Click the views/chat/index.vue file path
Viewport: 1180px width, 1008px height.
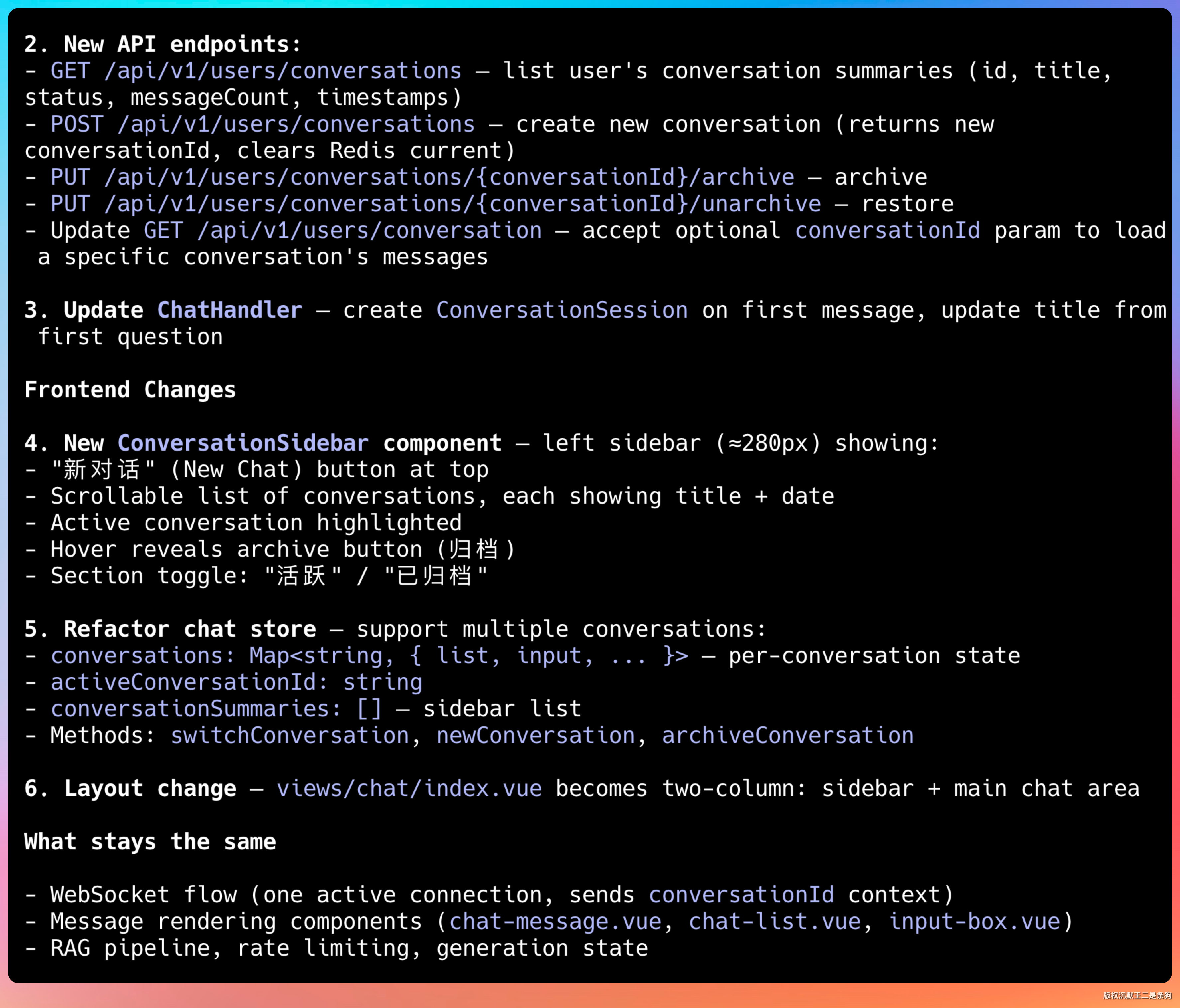click(409, 789)
